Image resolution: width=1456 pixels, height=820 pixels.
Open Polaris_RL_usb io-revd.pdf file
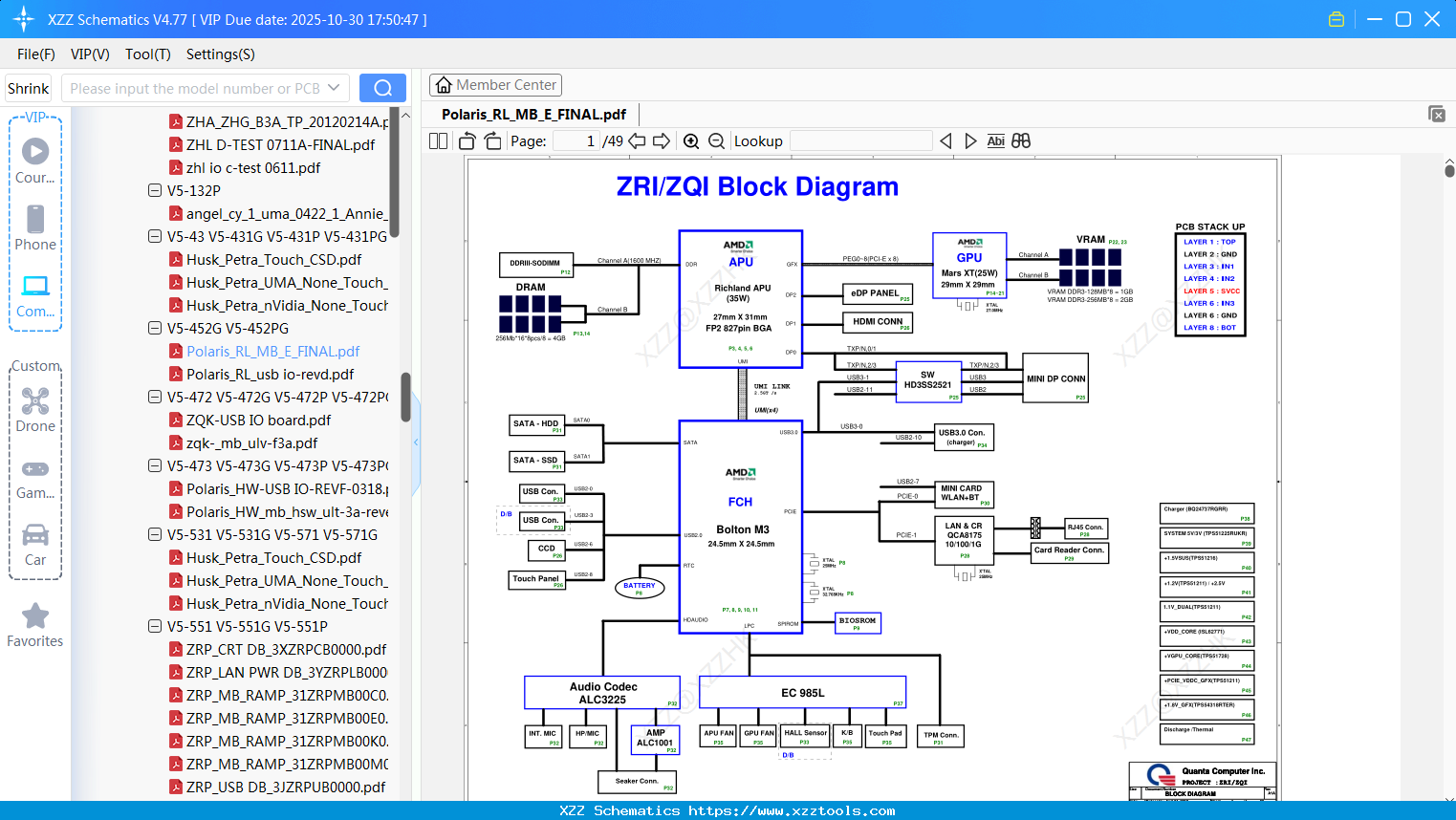(271, 374)
